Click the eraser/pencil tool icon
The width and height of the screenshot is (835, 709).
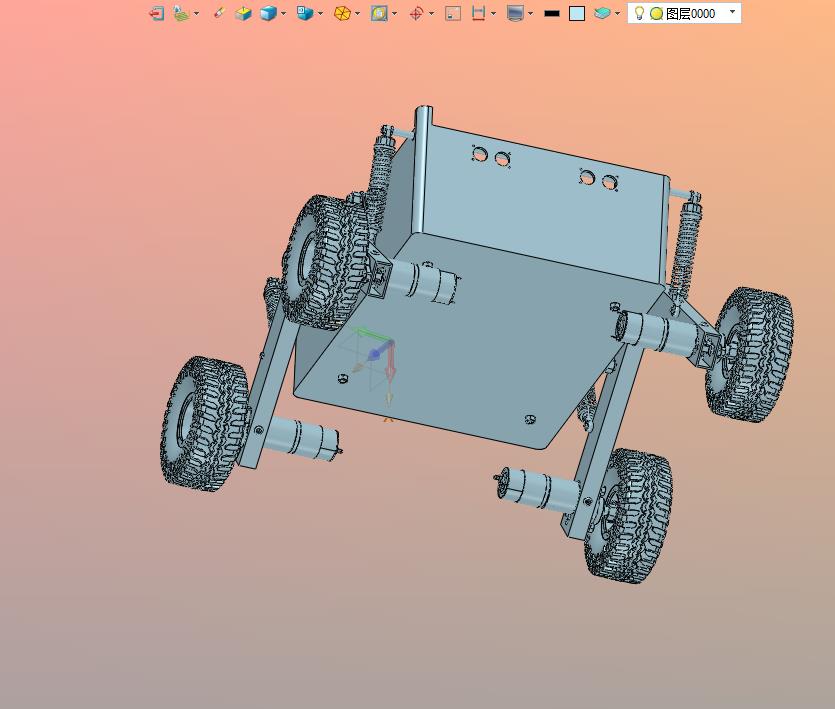click(x=219, y=13)
